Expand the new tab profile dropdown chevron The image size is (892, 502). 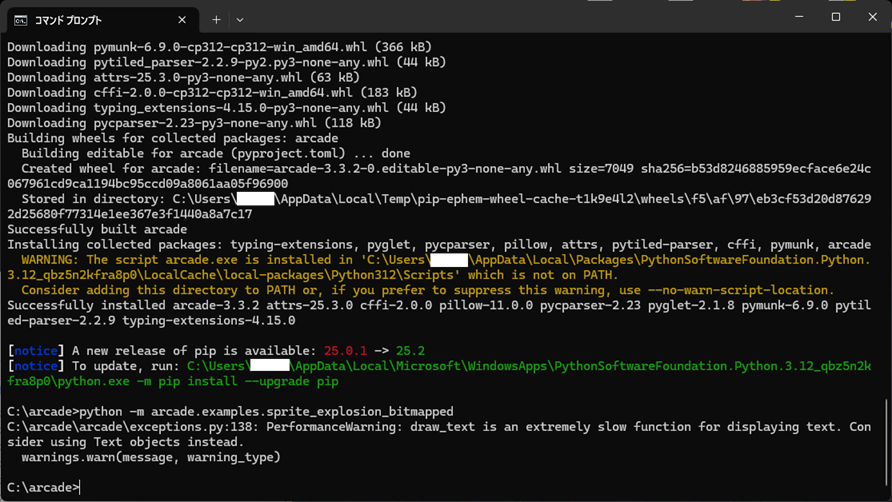click(x=240, y=20)
